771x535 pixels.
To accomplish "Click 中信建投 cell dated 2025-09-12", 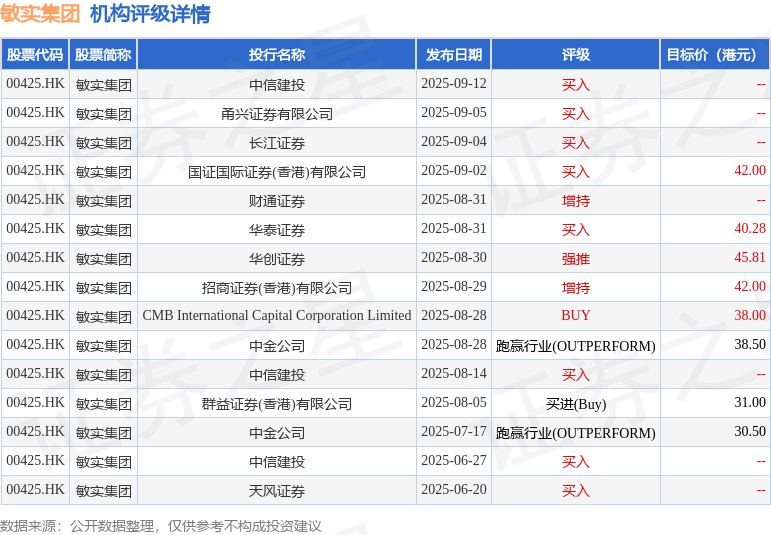I will point(277,85).
